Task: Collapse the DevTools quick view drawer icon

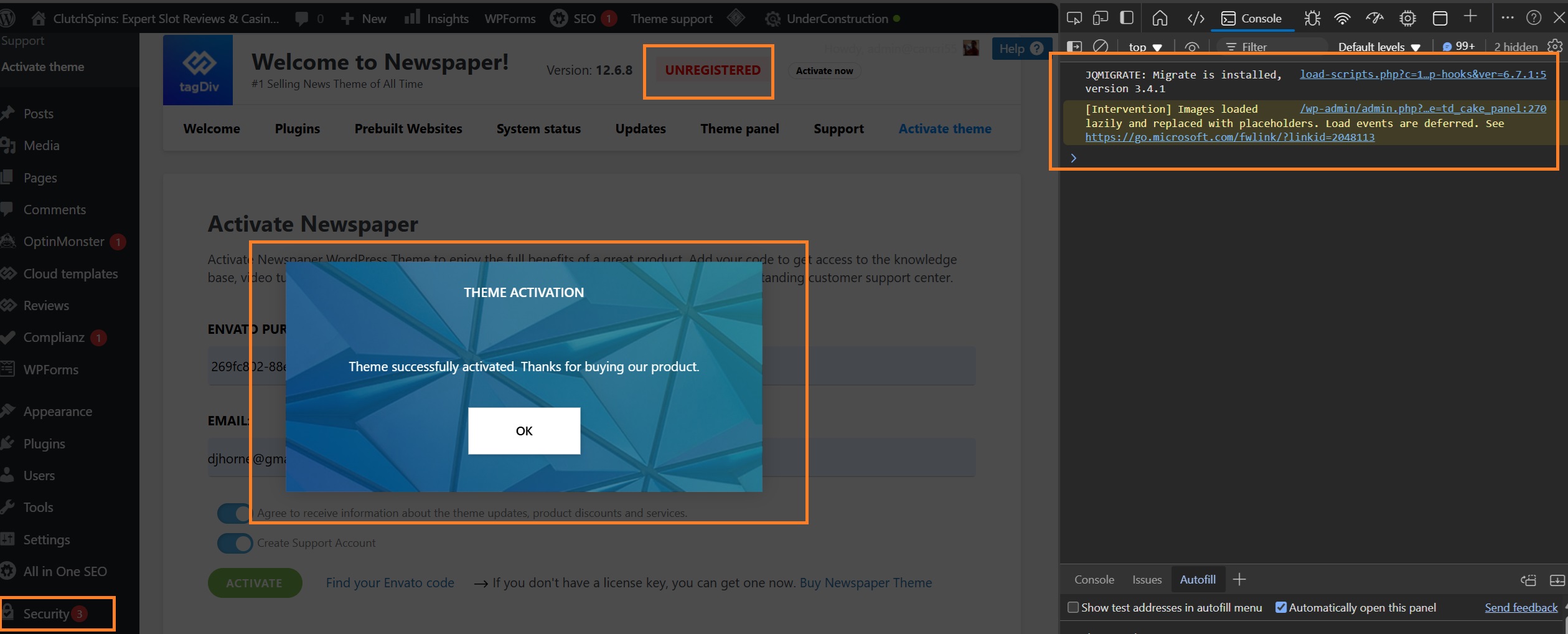Action: (x=1557, y=580)
